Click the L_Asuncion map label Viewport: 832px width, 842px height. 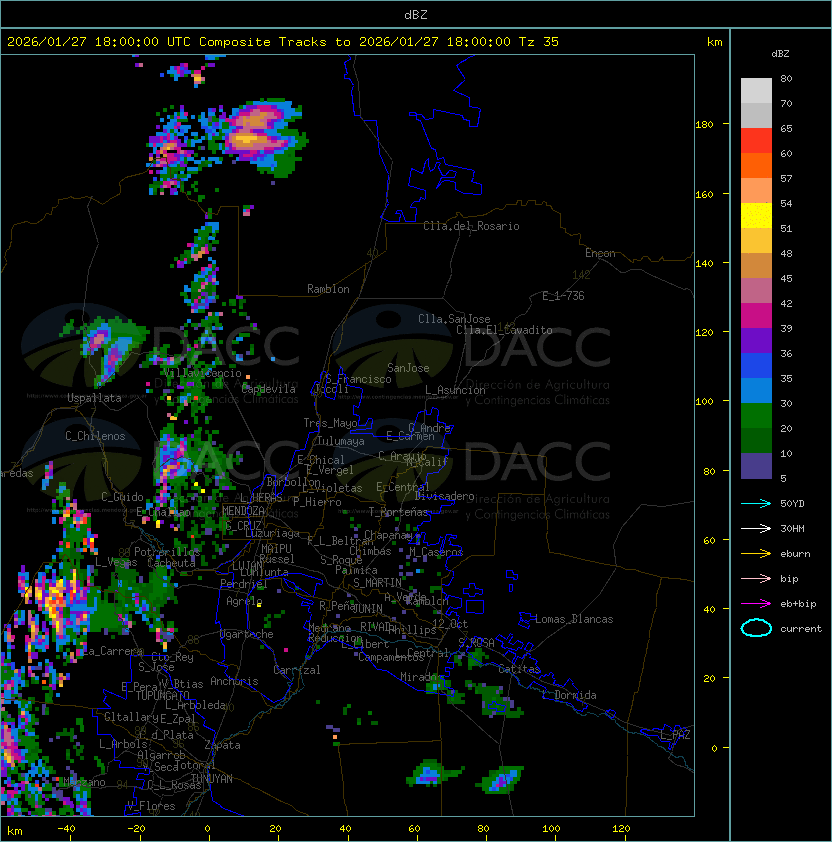455,389
